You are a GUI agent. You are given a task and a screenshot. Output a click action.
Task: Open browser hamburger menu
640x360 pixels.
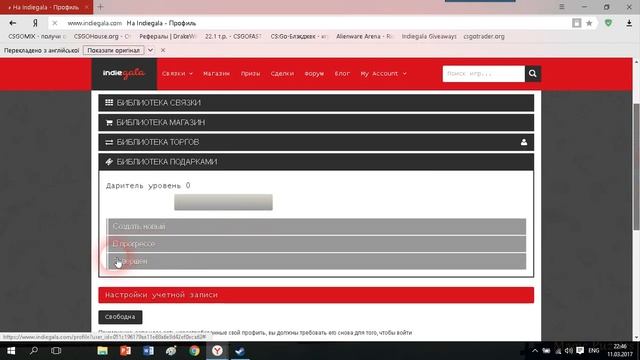pos(562,7)
